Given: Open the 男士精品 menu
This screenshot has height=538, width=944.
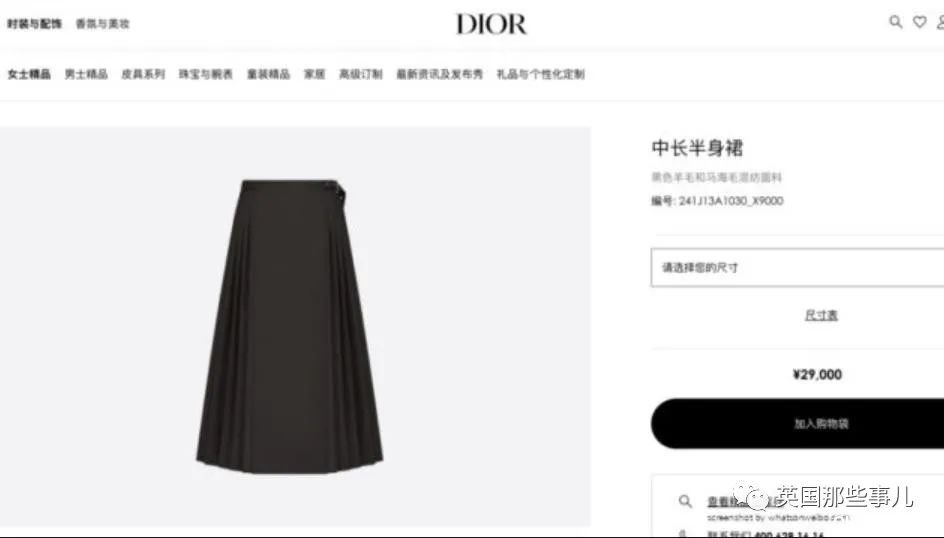Looking at the screenshot, I should click(x=86, y=74).
